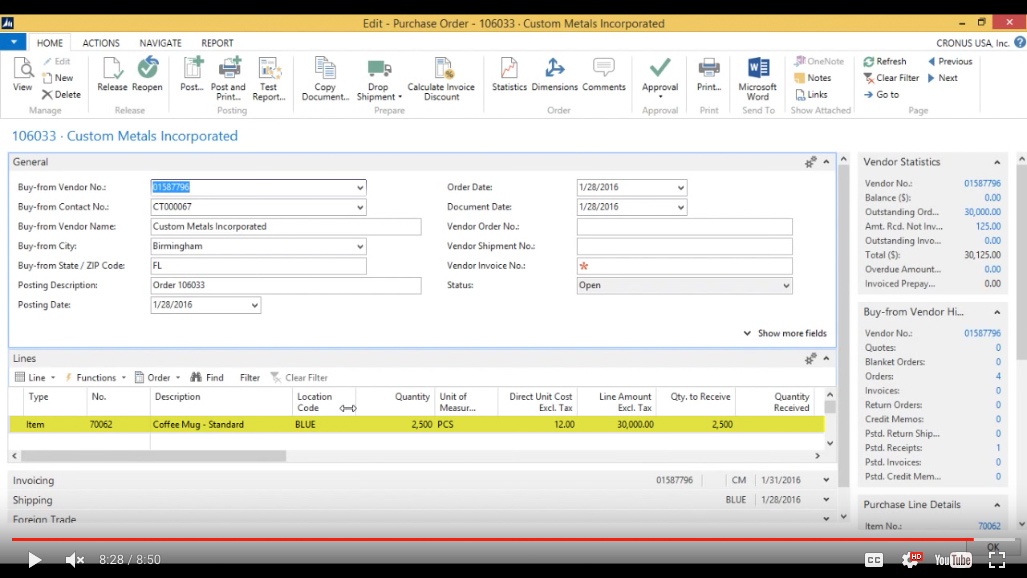The height and width of the screenshot is (578, 1027).
Task: Switch to the ACTIONS tab
Action: click(101, 43)
